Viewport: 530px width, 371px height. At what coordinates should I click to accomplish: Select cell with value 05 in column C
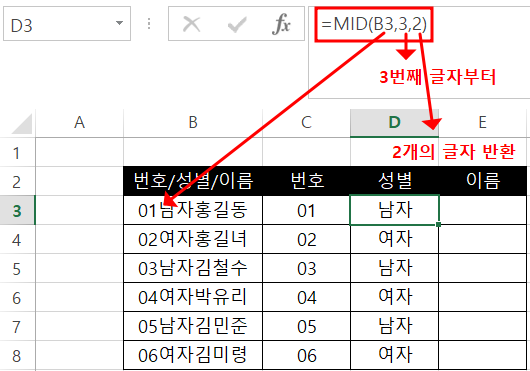[x=306, y=326]
